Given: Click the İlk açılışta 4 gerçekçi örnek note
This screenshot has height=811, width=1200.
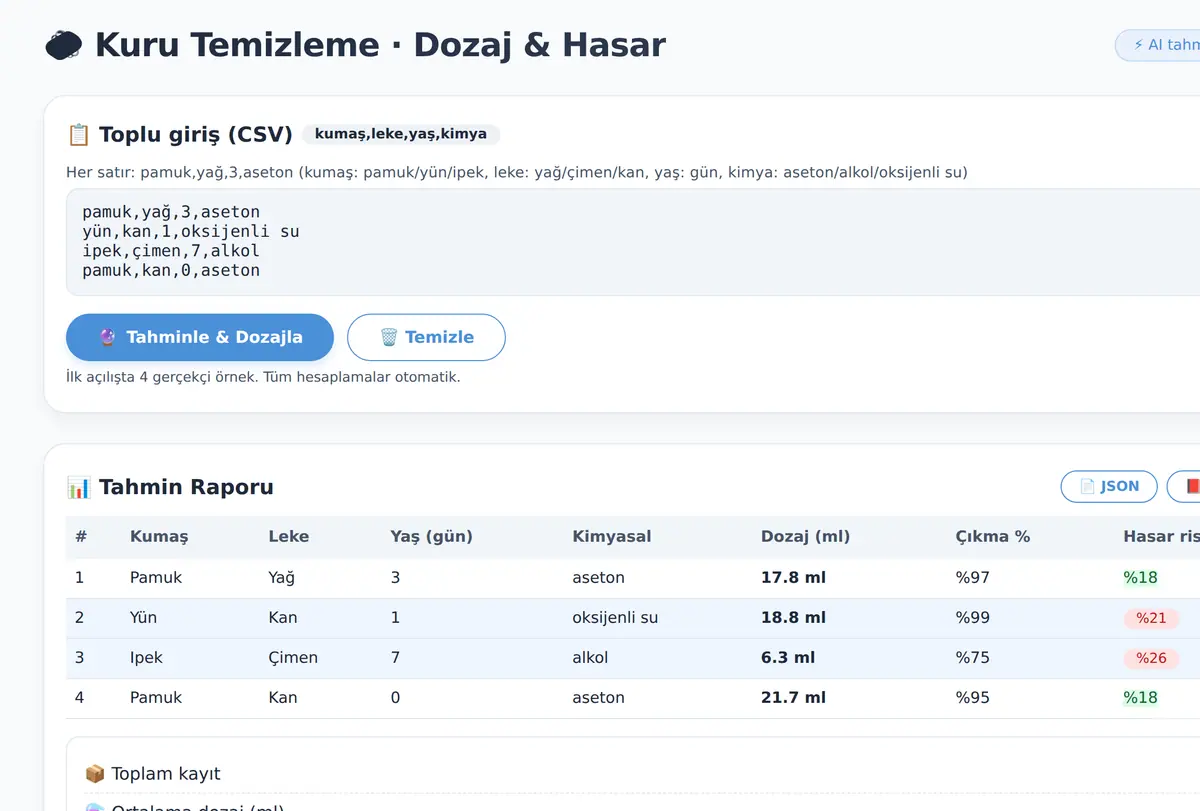Looking at the screenshot, I should (263, 377).
